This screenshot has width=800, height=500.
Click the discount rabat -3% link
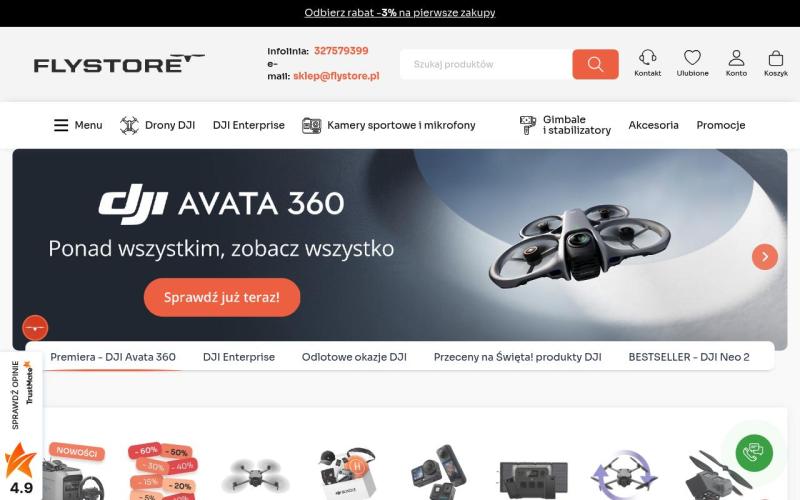[x=399, y=13]
